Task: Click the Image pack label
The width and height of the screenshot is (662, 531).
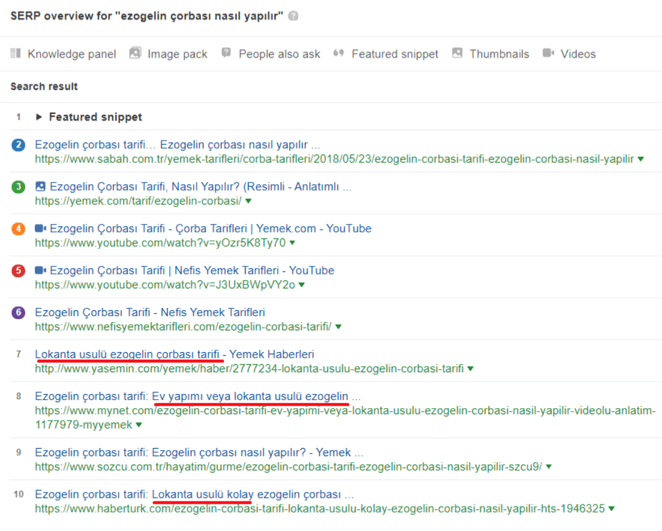Action: pos(177,54)
